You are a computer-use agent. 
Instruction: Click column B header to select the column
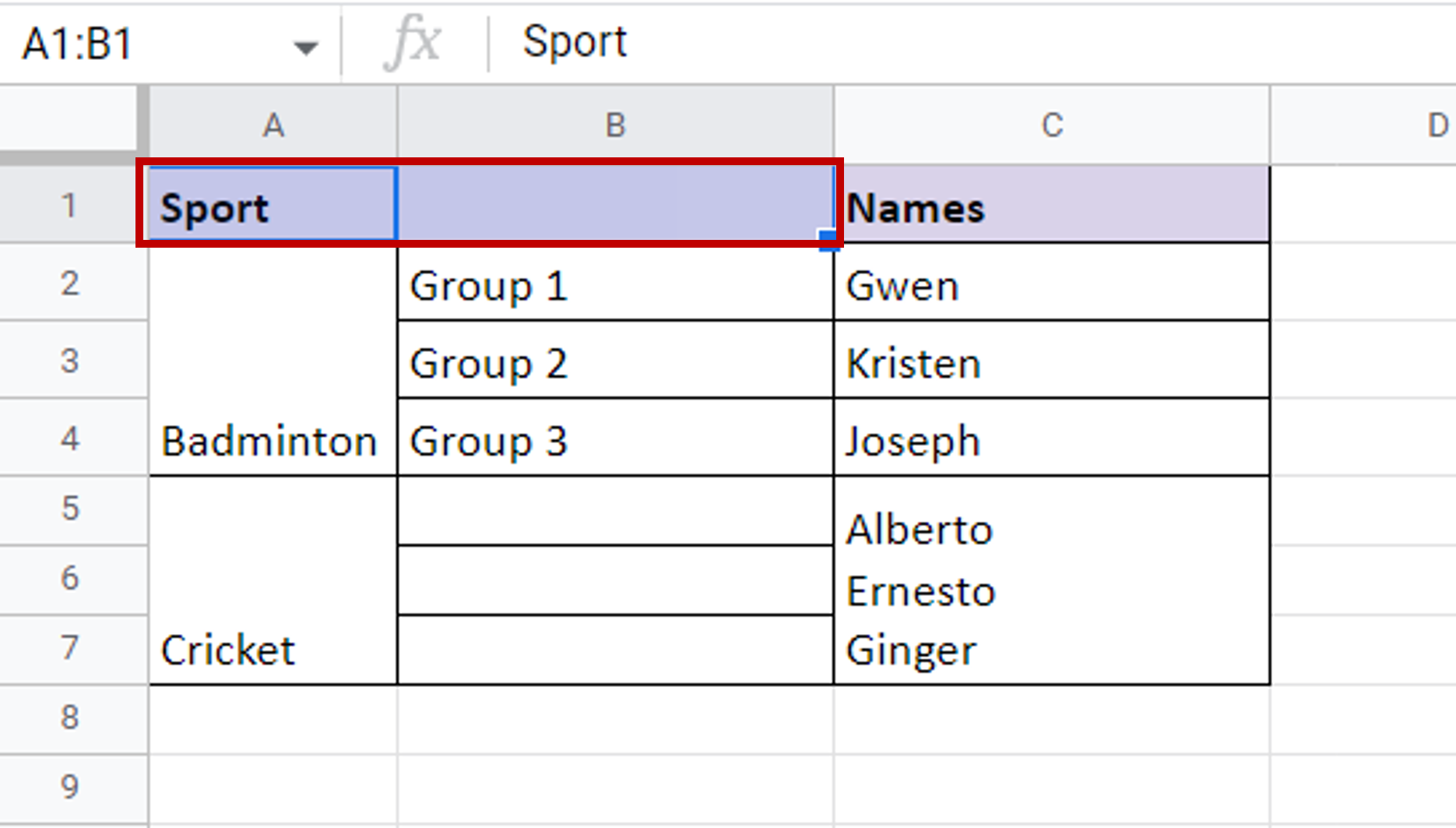(x=615, y=125)
